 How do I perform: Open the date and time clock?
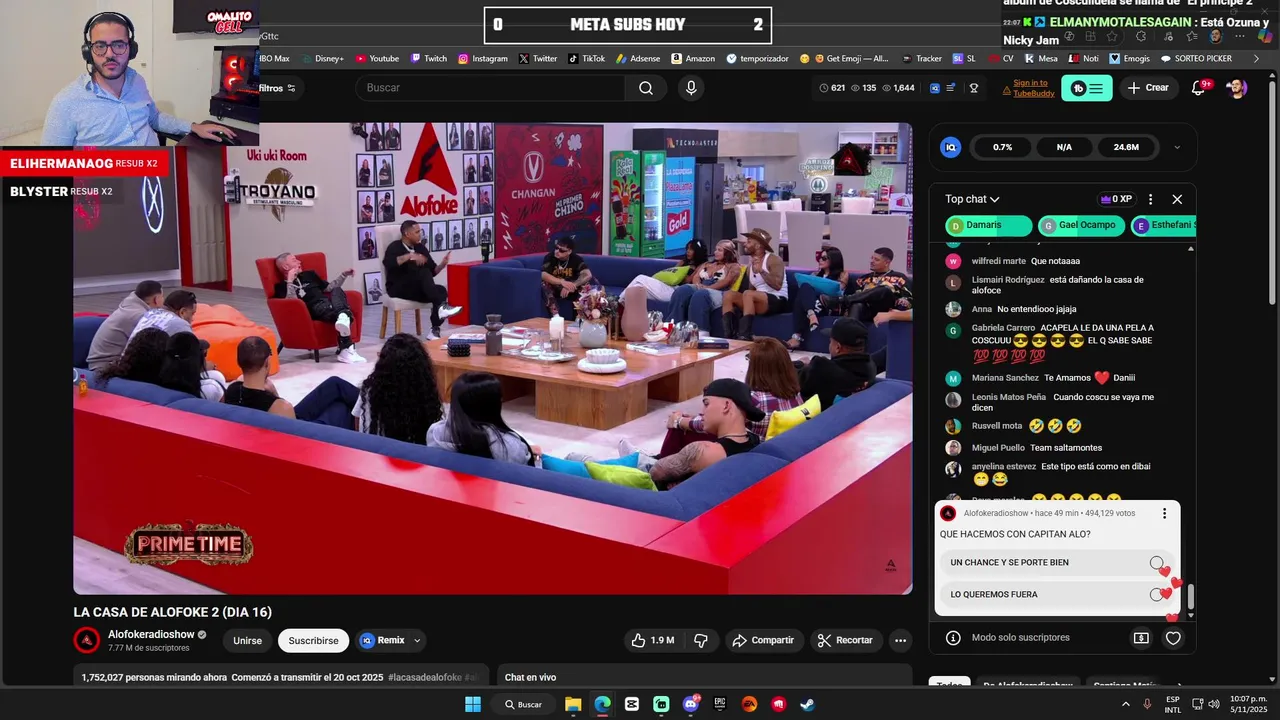tap(1248, 704)
